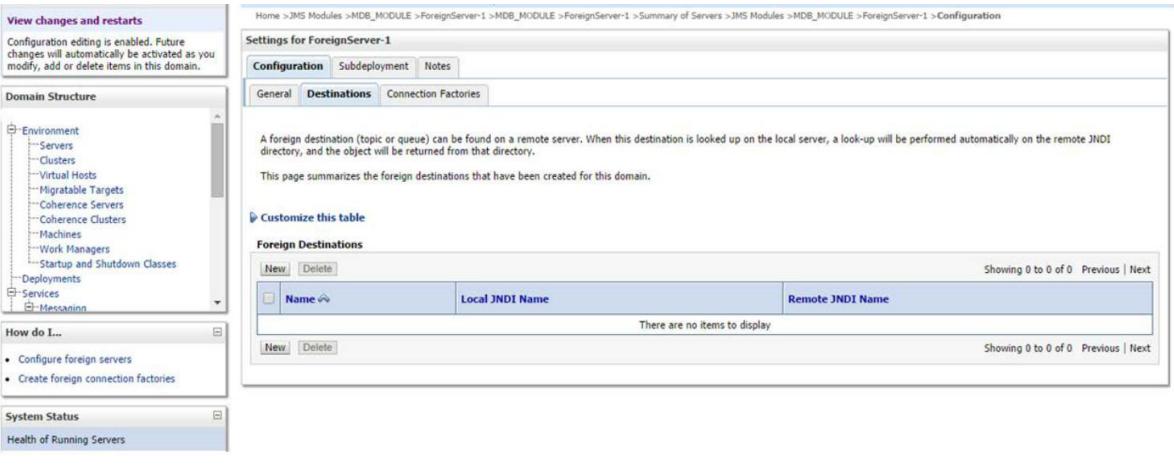The image size is (1174, 465).
Task: Click top Next pagination link
Action: 1140,270
